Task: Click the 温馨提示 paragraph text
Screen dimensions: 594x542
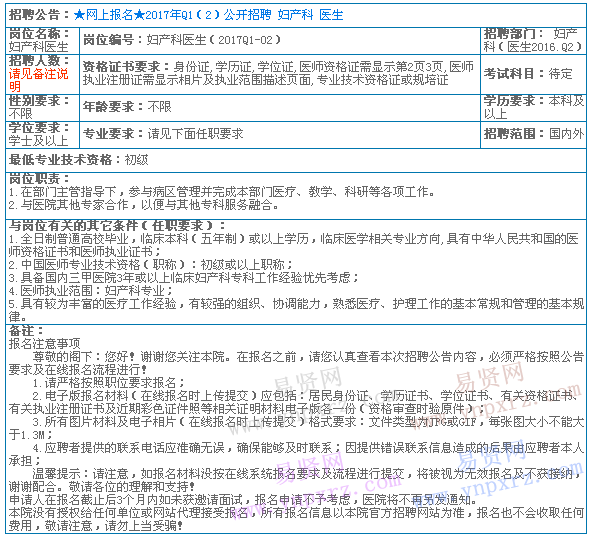Action: coord(296,480)
